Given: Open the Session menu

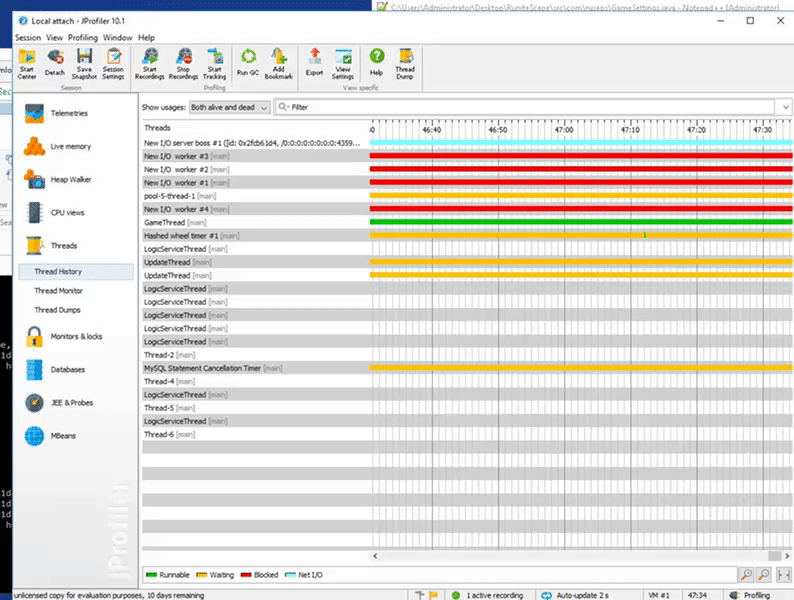Looking at the screenshot, I should tap(28, 37).
